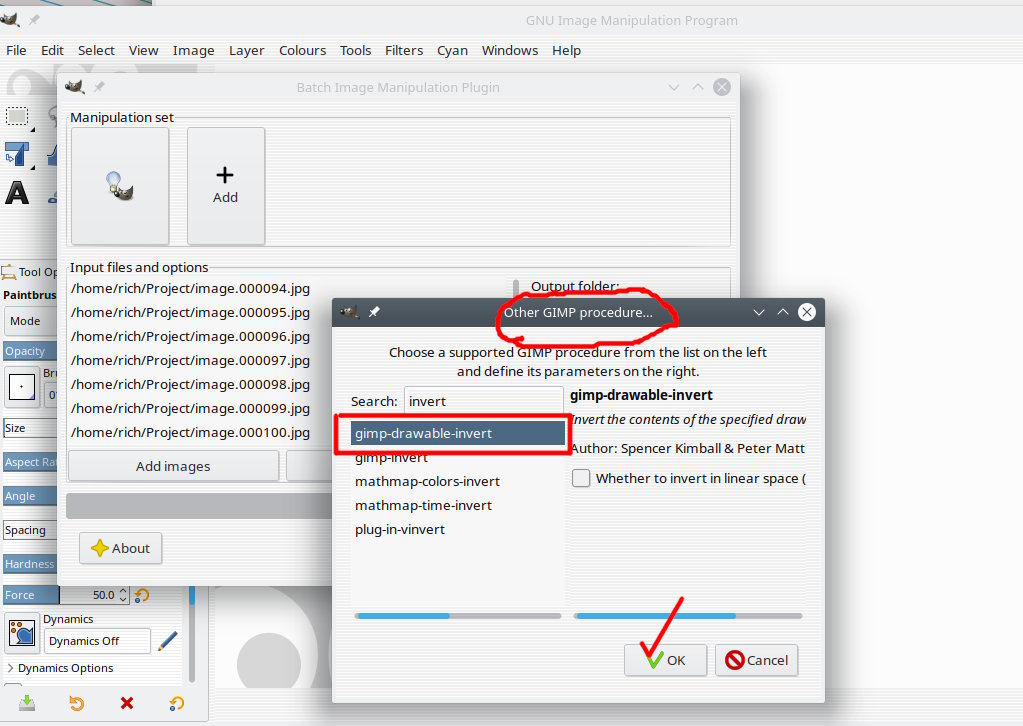The height and width of the screenshot is (726, 1023).
Task: Select the Text tool in the toolbox
Action: (17, 193)
